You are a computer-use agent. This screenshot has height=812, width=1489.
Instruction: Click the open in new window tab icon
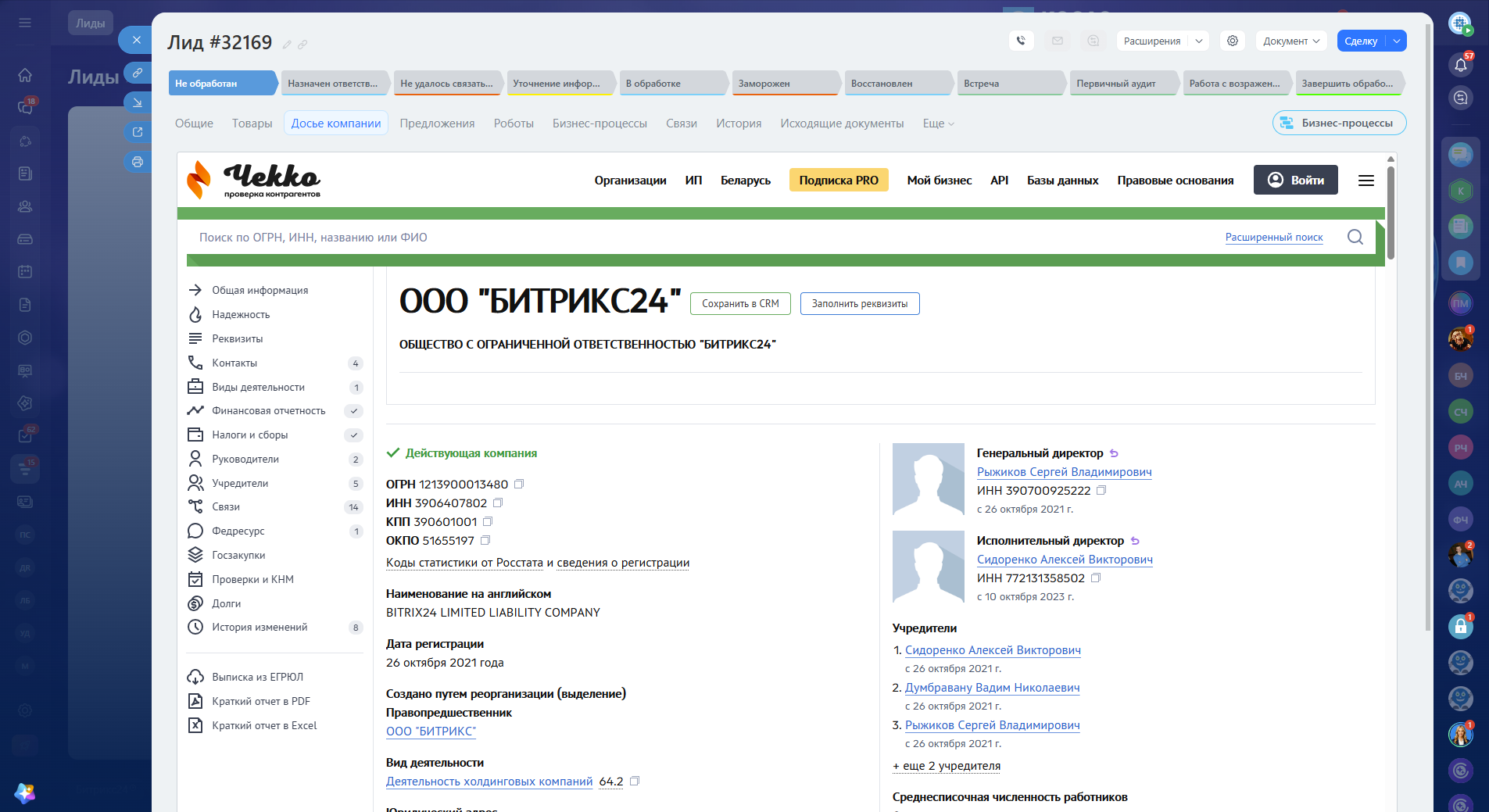pyautogui.click(x=138, y=132)
